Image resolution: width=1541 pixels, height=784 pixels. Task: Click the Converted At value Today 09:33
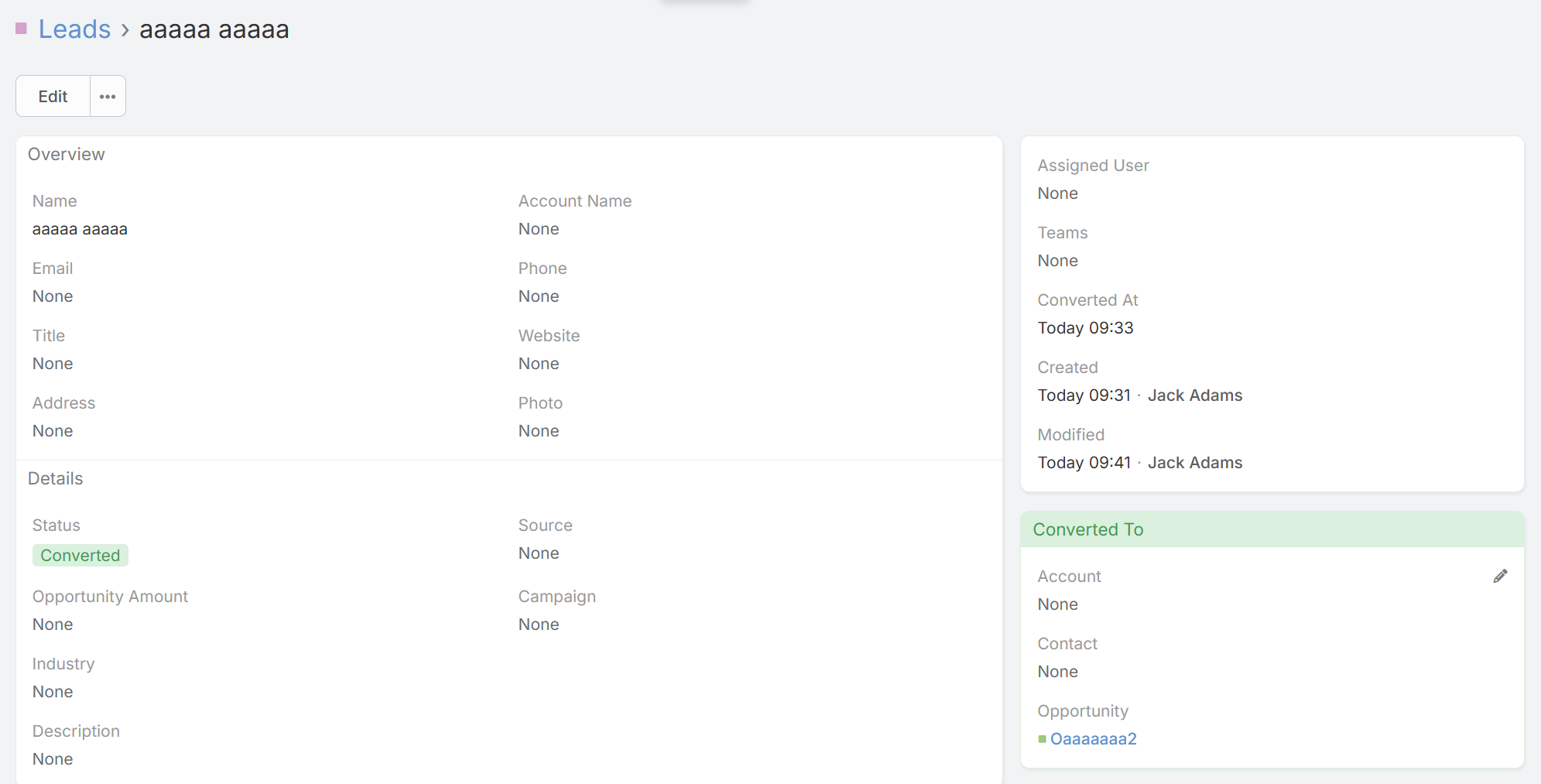(x=1085, y=328)
